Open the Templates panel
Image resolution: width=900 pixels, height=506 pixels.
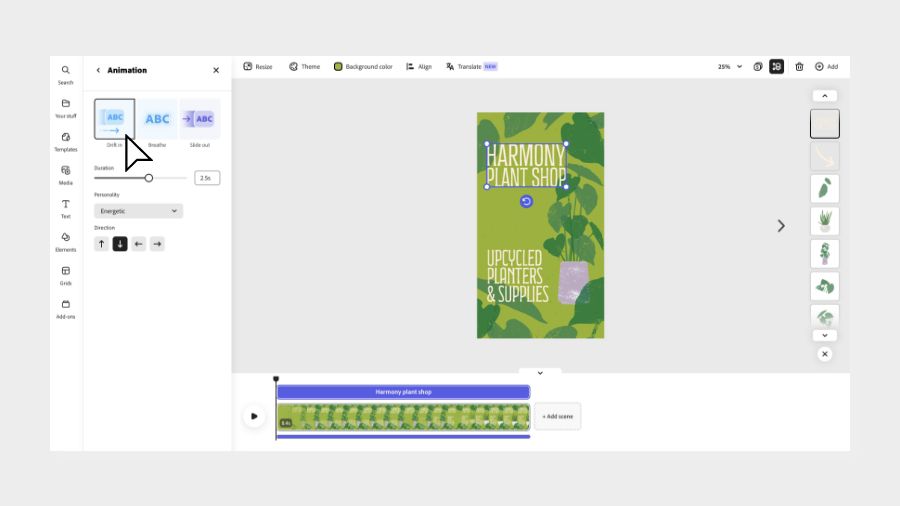pyautogui.click(x=65, y=142)
